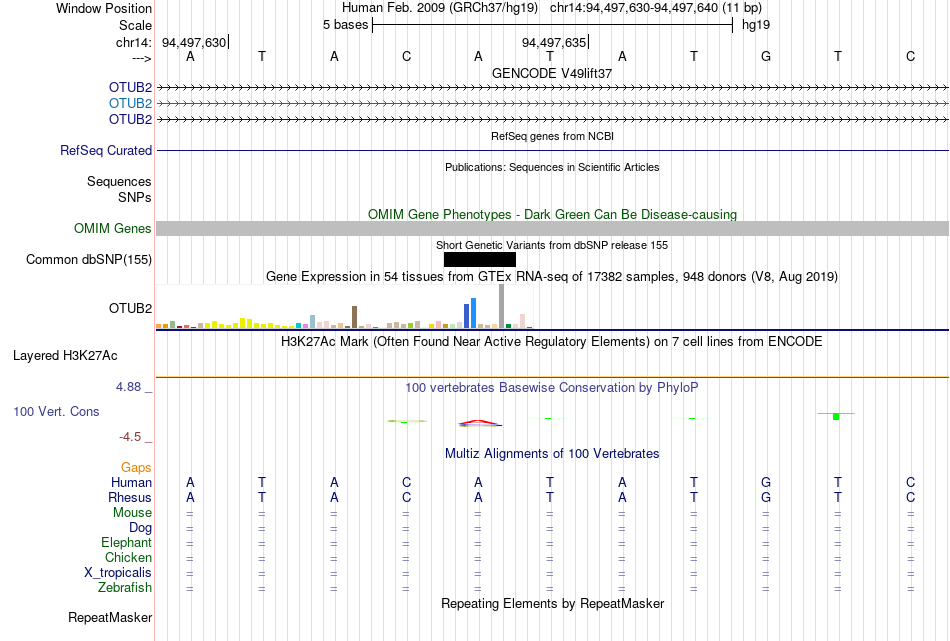
Task: Click the -4.5 PhyloP lower limit value
Action: pyautogui.click(x=130, y=437)
